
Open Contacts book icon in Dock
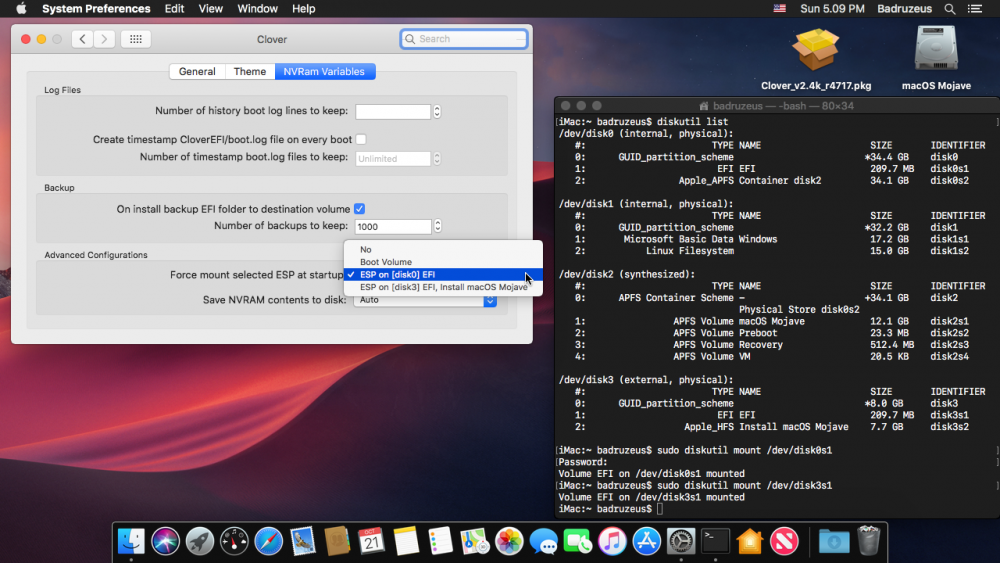337,541
